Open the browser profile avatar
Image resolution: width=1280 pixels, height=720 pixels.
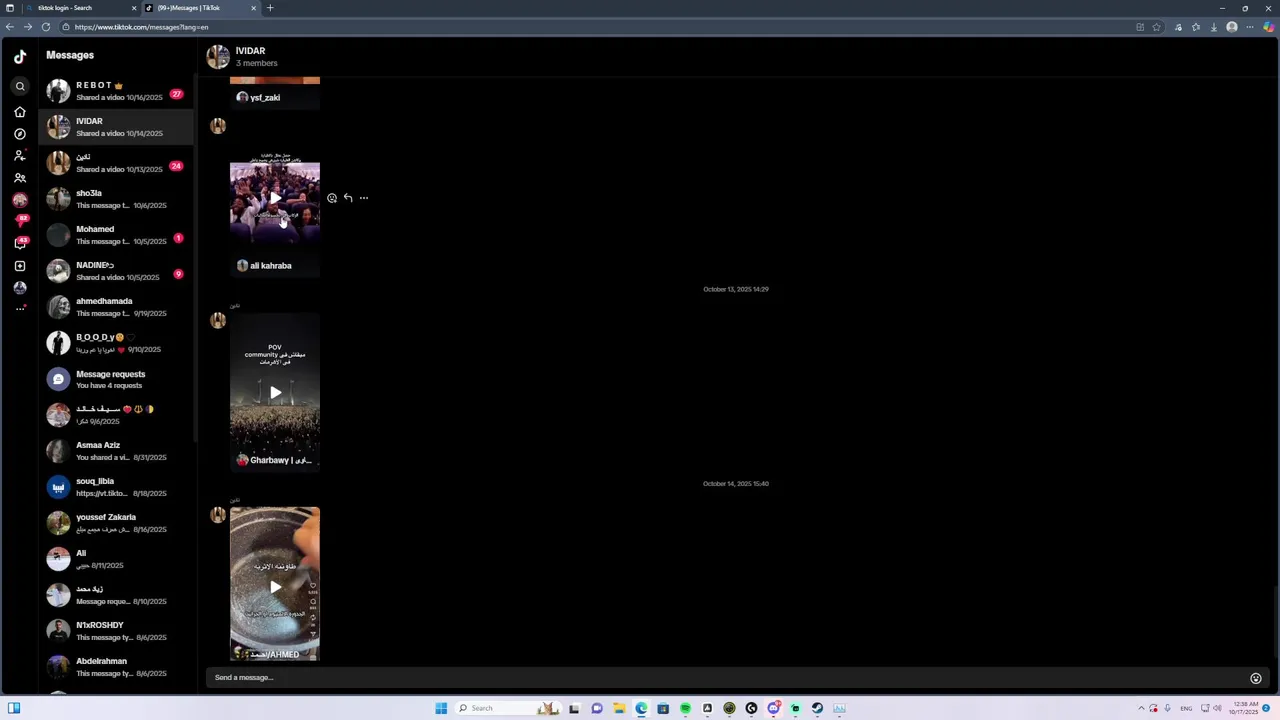1232,27
